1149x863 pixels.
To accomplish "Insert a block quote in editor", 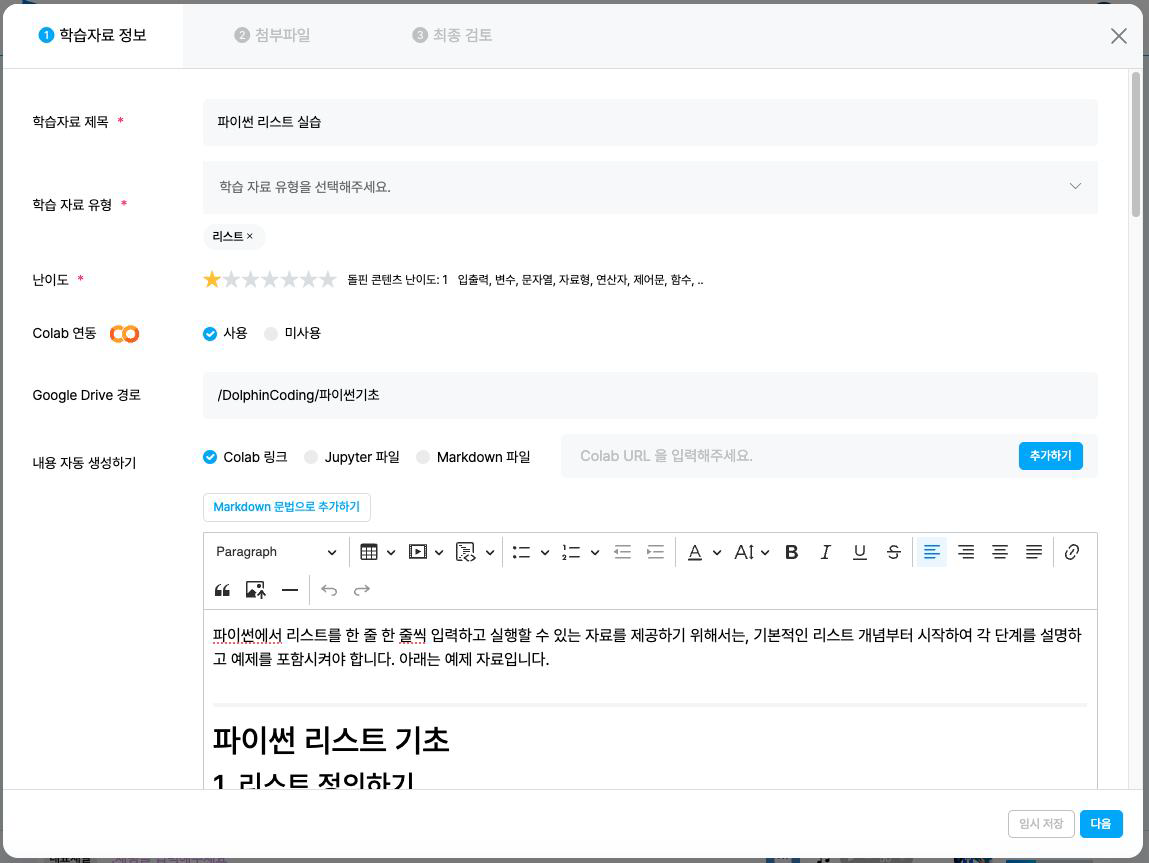I will (x=222, y=590).
